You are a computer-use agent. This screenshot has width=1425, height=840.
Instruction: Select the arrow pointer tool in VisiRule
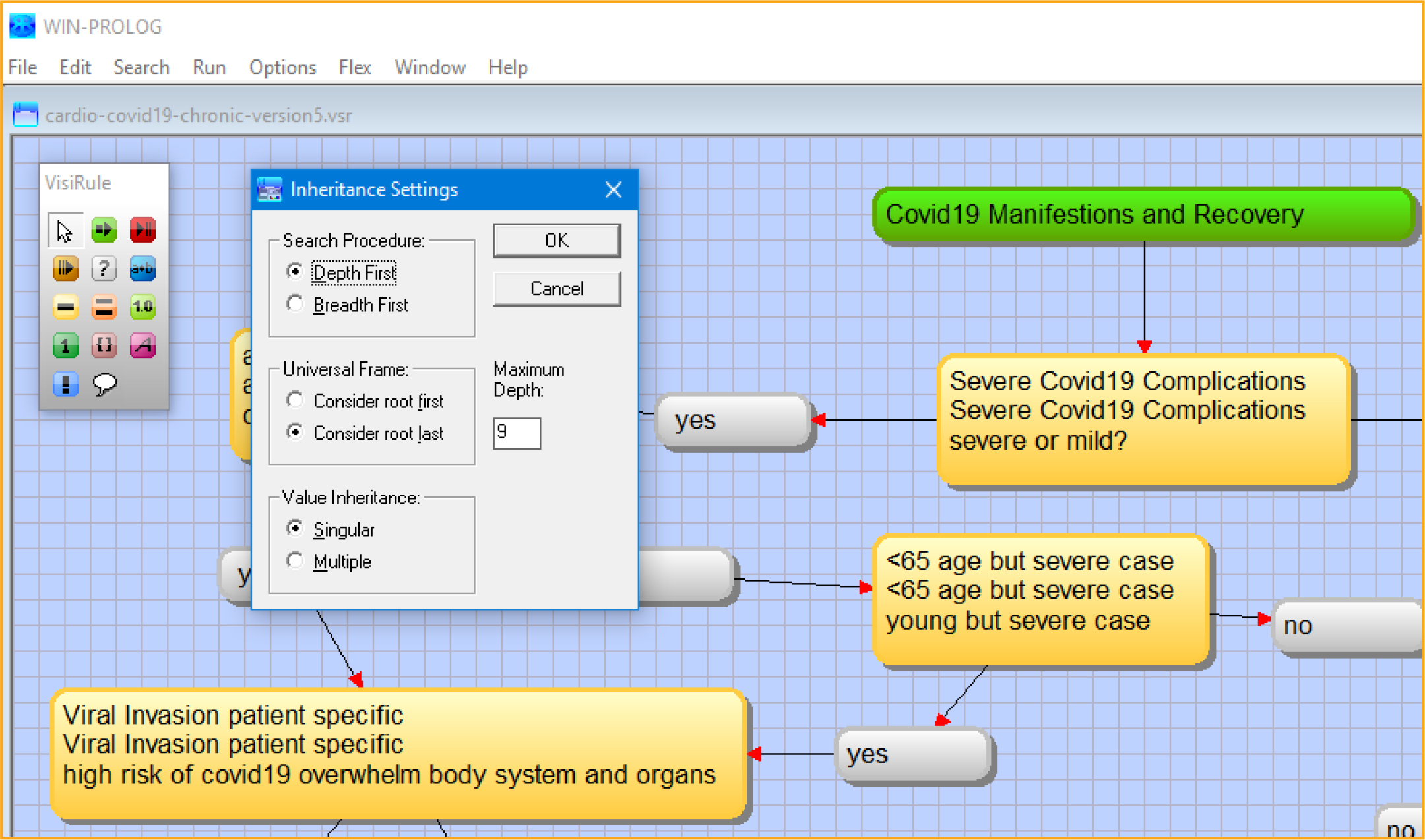tap(65, 231)
